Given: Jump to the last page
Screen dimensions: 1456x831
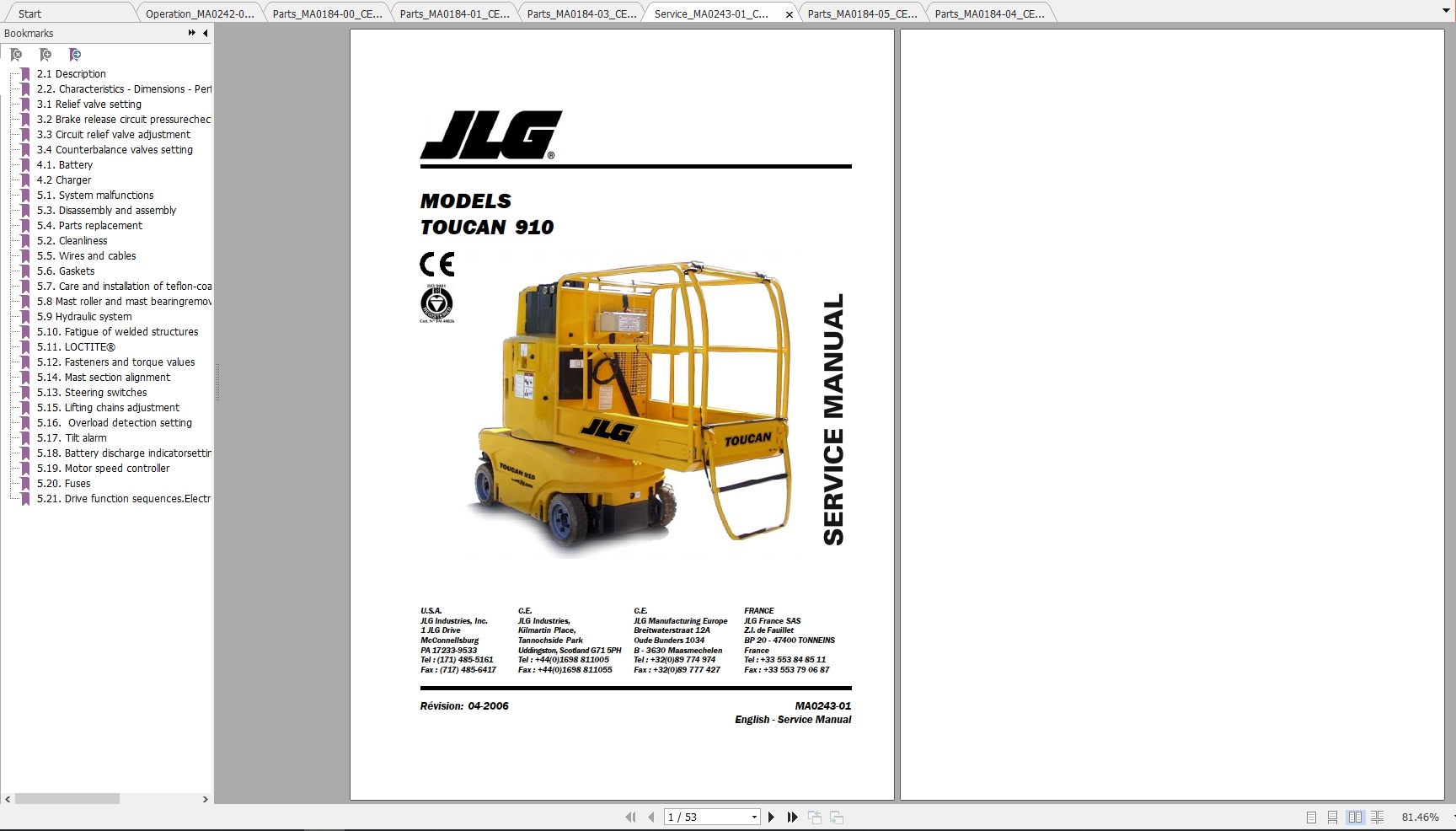Looking at the screenshot, I should click(x=792, y=817).
